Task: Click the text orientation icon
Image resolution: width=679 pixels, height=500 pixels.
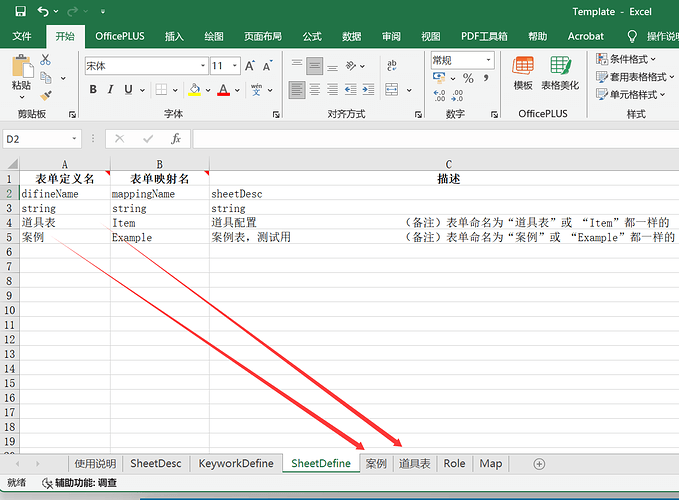Action: 351,66
